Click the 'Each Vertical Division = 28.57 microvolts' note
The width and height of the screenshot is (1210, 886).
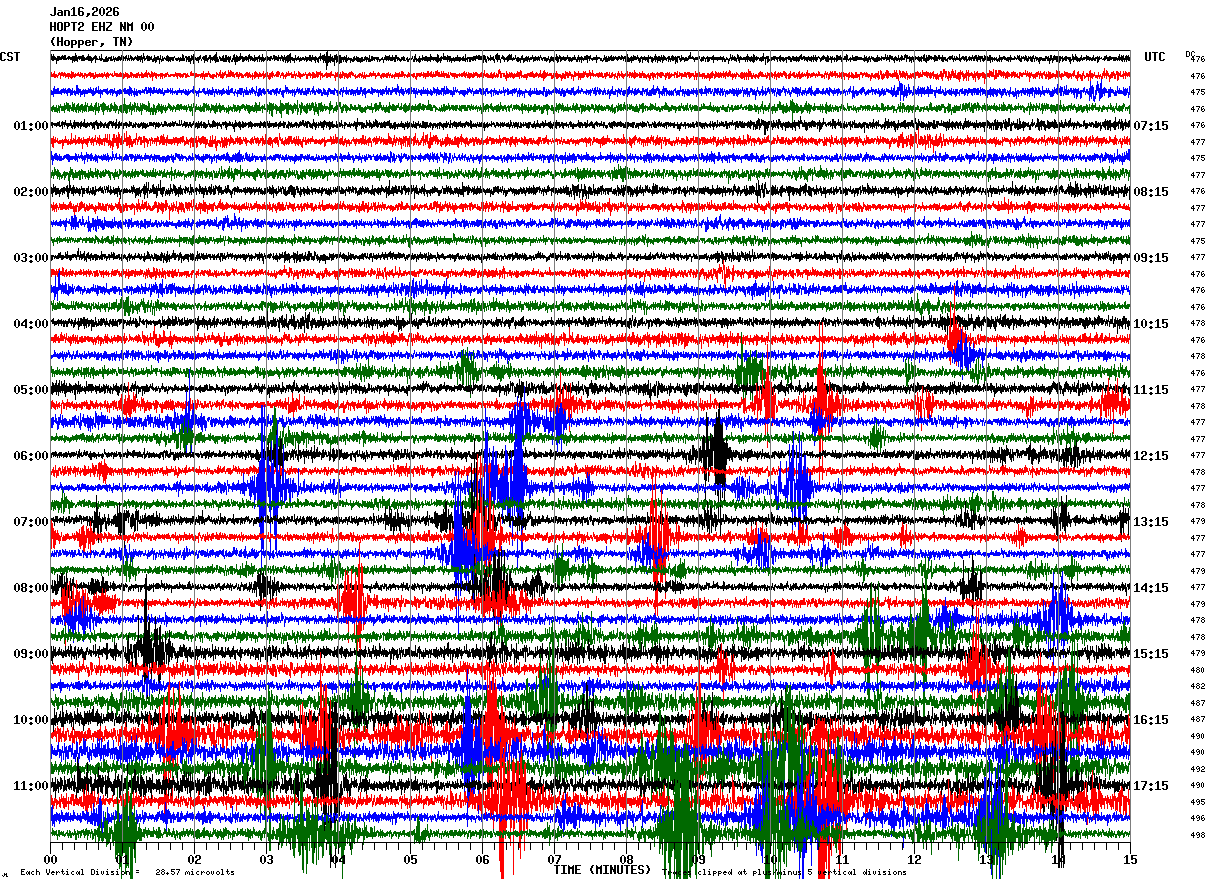click(x=127, y=873)
